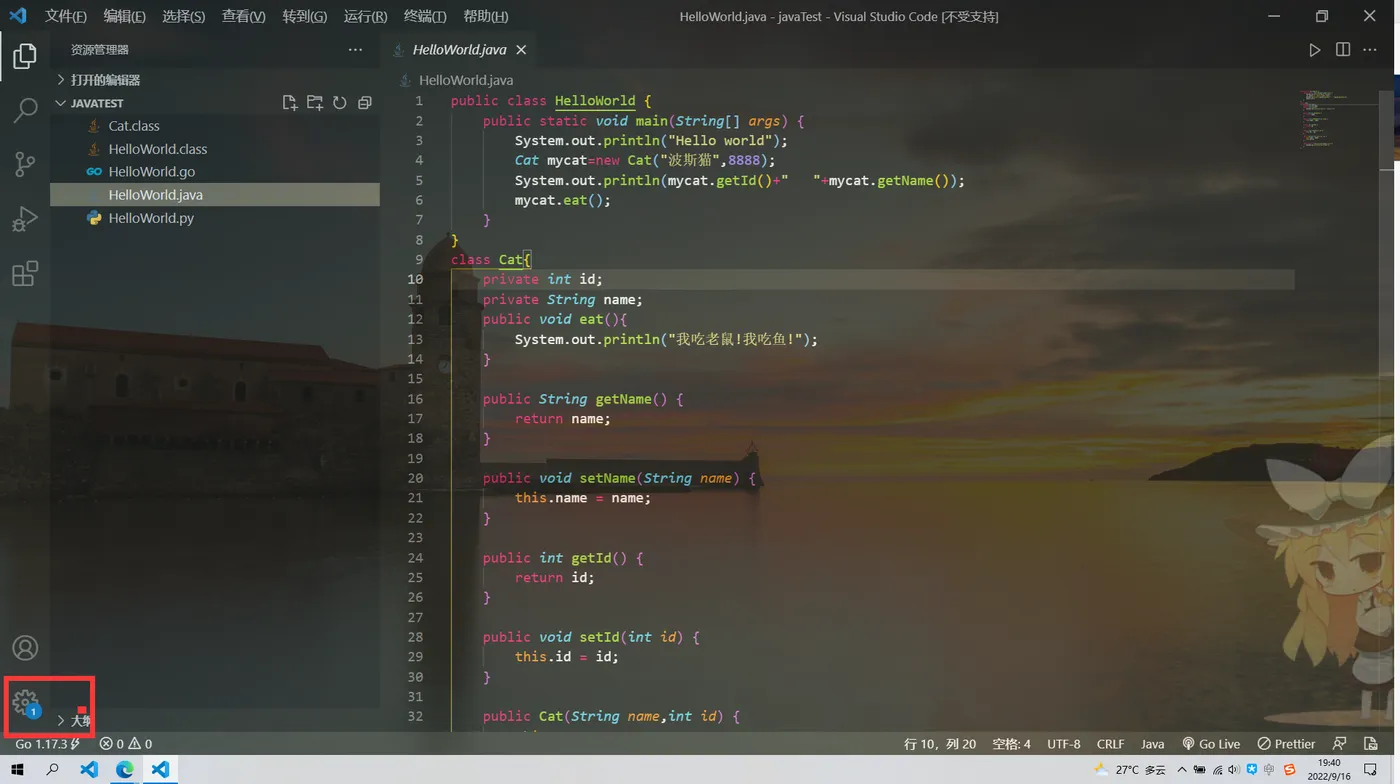Image resolution: width=1400 pixels, height=784 pixels.
Task: Show hidden system tray icons
Action: tap(1182, 770)
